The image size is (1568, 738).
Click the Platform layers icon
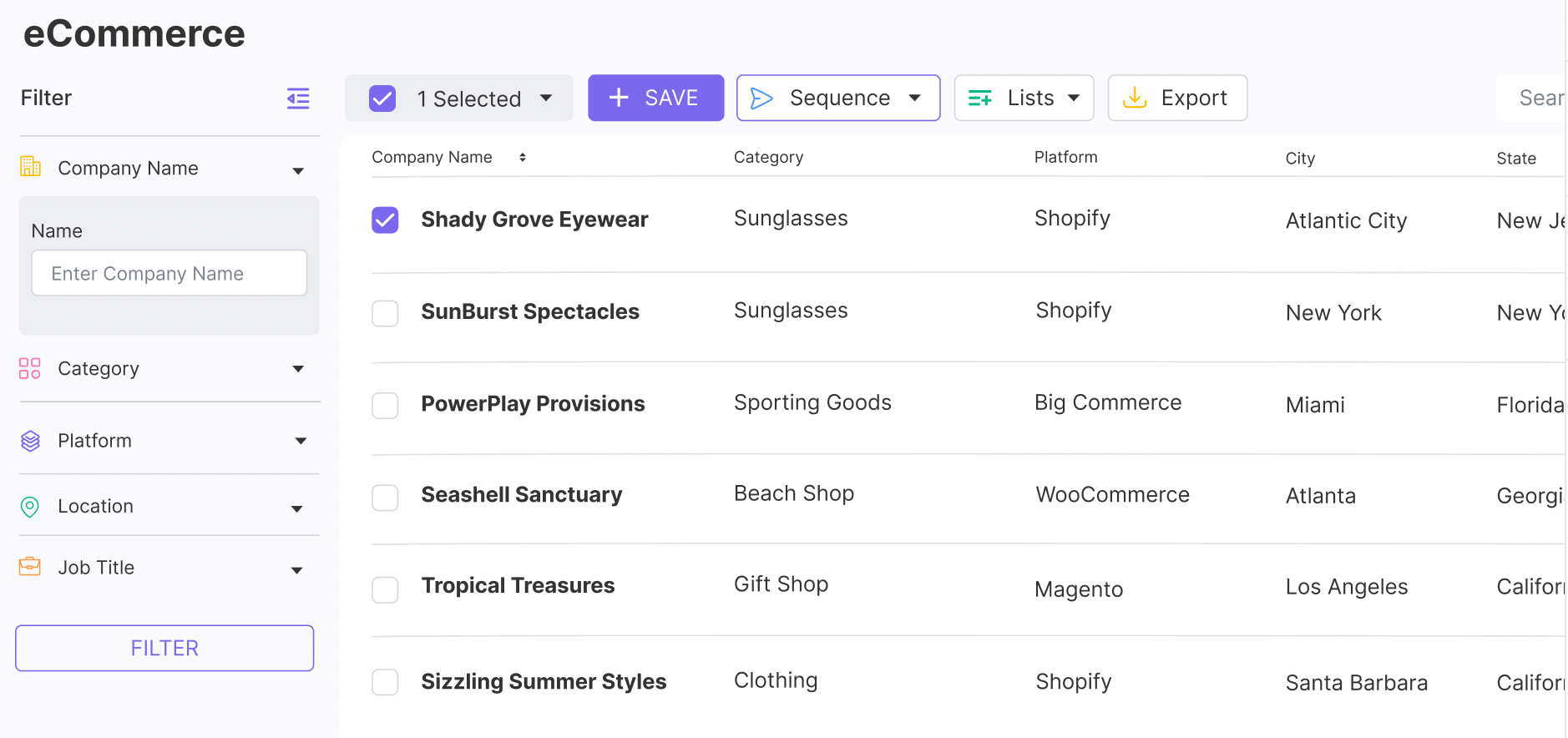tap(30, 441)
